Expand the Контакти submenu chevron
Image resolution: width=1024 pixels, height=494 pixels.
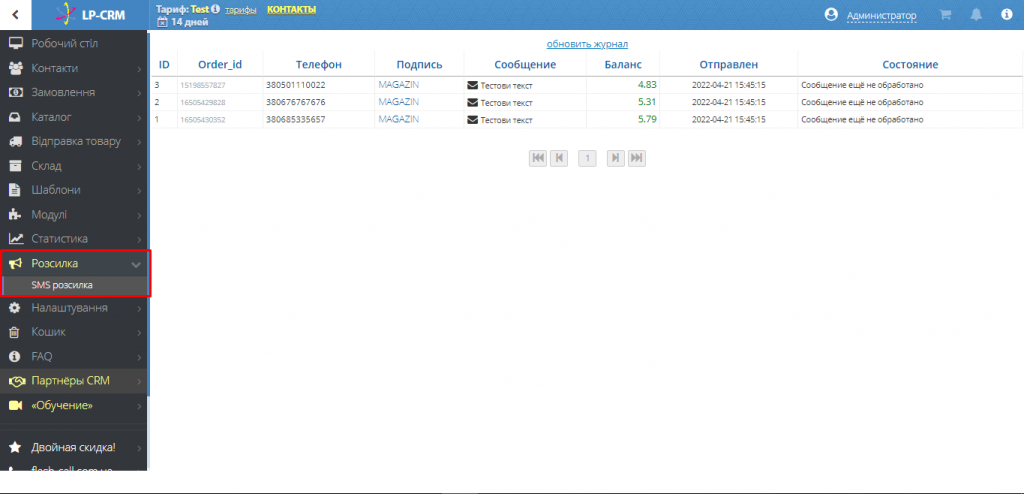[139, 69]
